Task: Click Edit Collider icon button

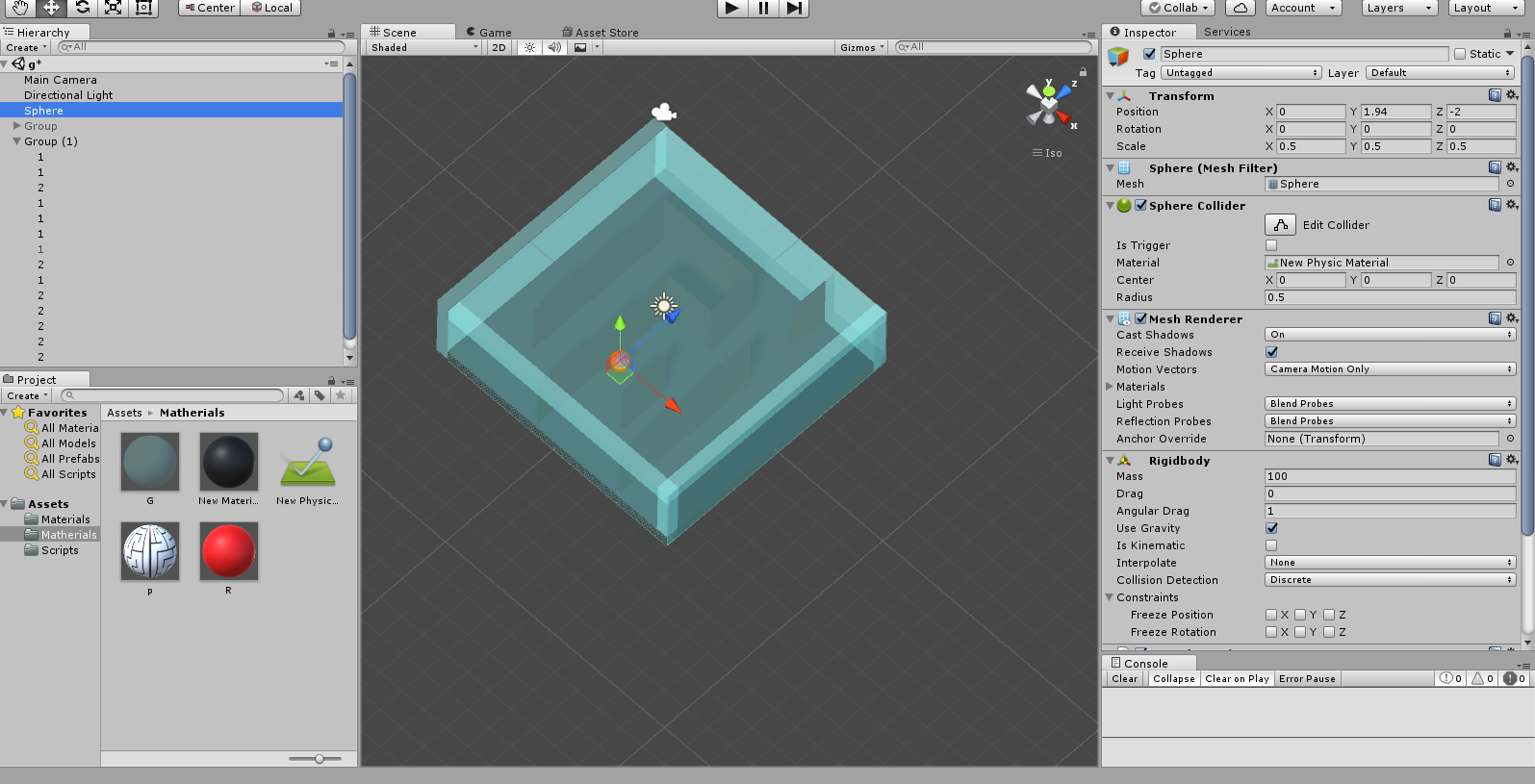Action: tap(1280, 225)
